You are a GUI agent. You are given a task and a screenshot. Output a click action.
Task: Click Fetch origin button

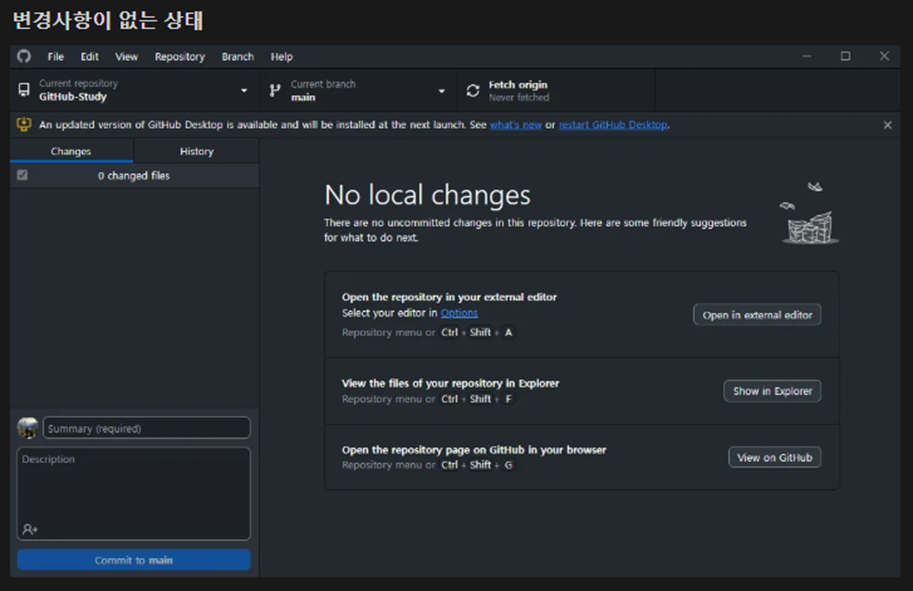pos(557,90)
